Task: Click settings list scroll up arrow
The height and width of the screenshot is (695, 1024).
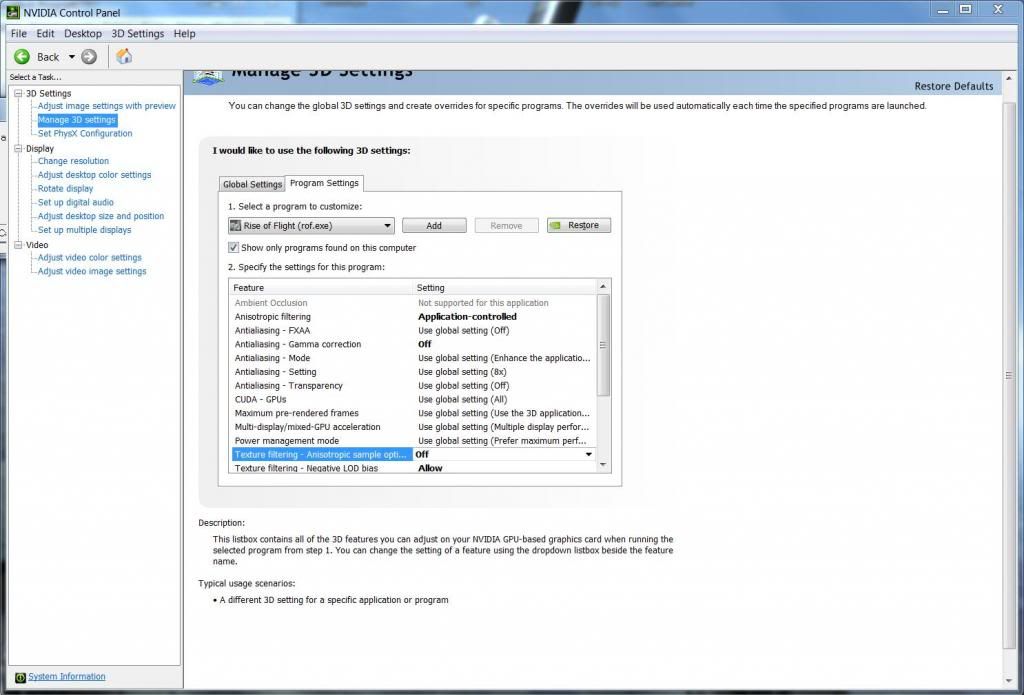Action: point(603,287)
